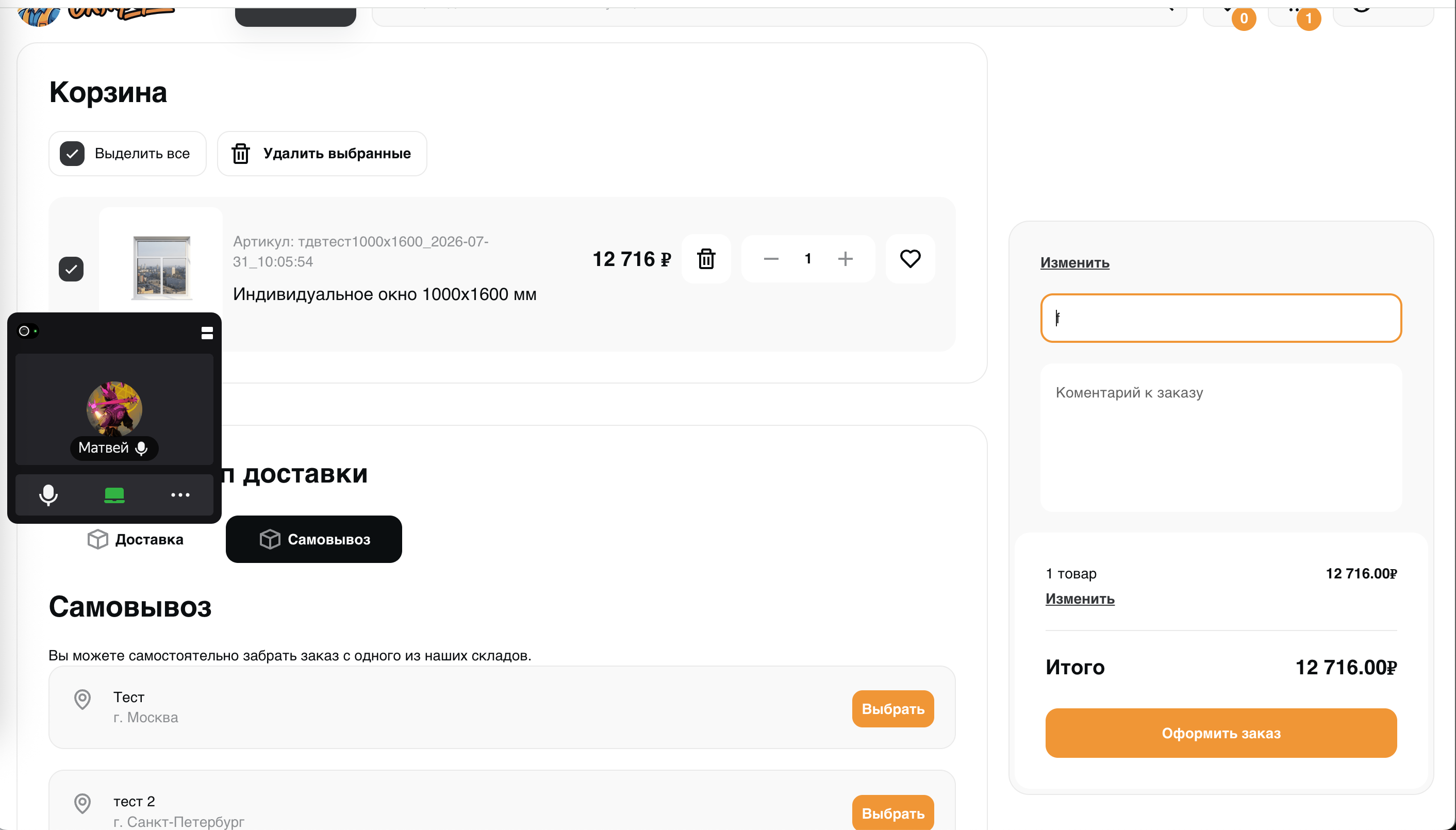1456x830 pixels.
Task: Decrease item quantity with minus button
Action: 771,259
